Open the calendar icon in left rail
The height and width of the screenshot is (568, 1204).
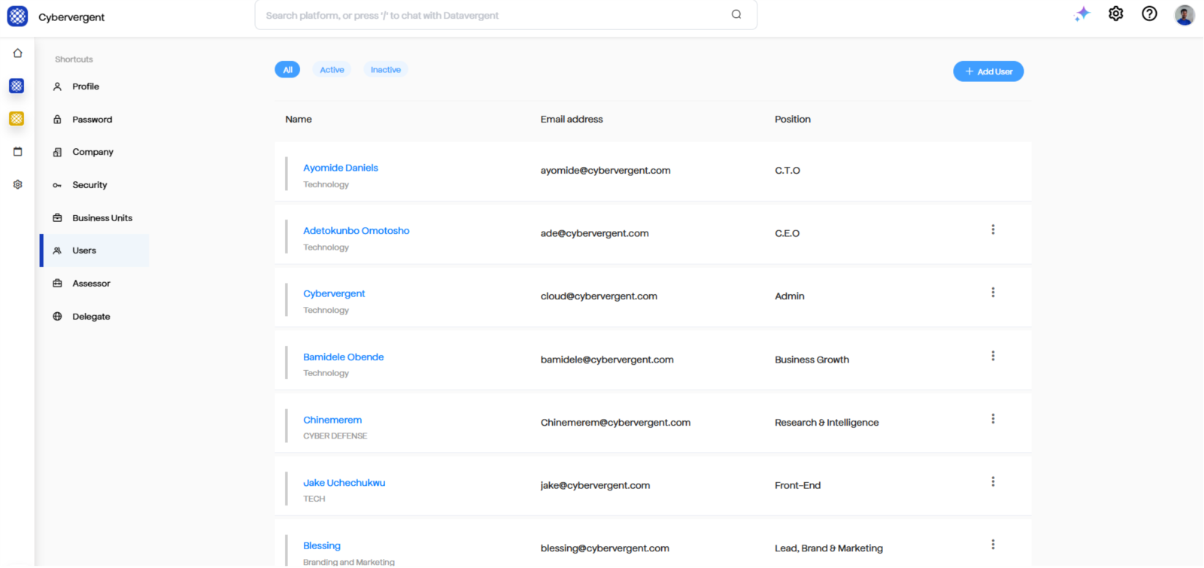point(17,152)
